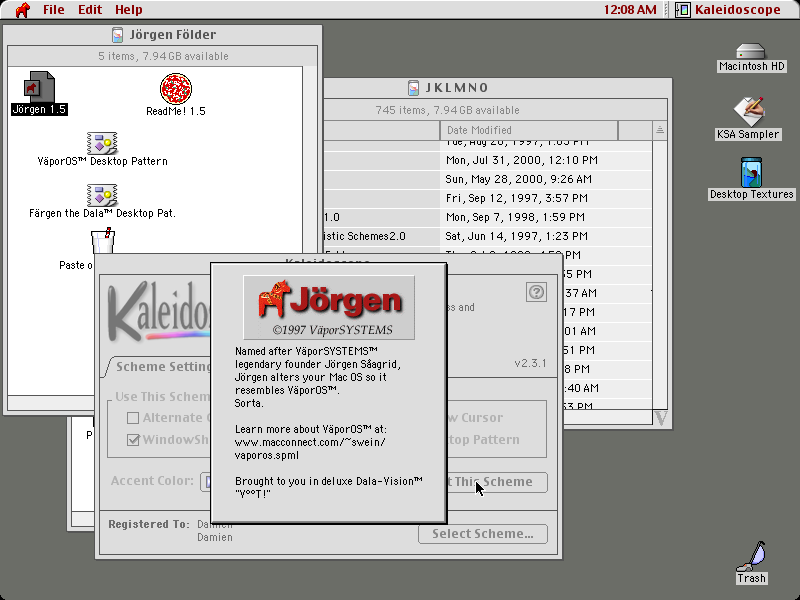Click the Kaleidoscope application icon in the menu bar
Viewport: 800px width, 600px height.
click(x=683, y=10)
